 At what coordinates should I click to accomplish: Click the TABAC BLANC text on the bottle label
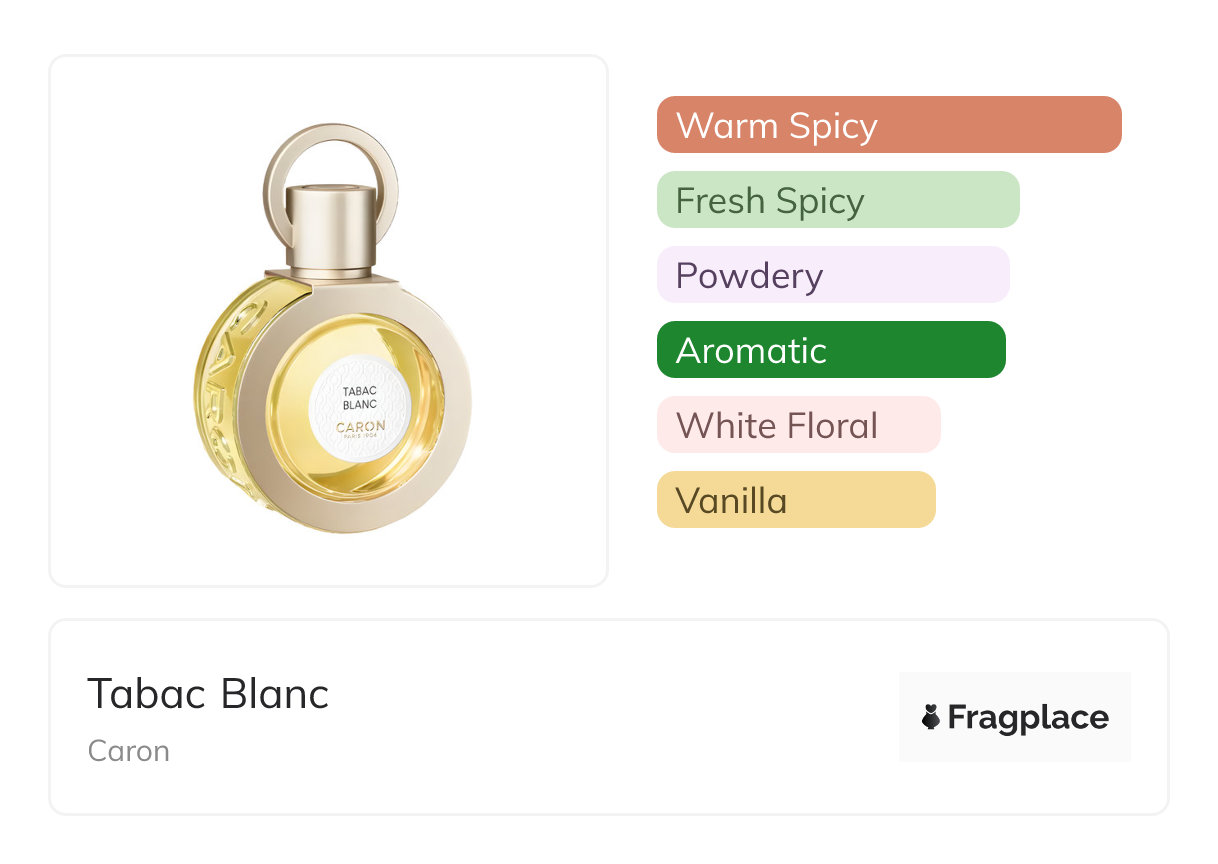(x=358, y=399)
